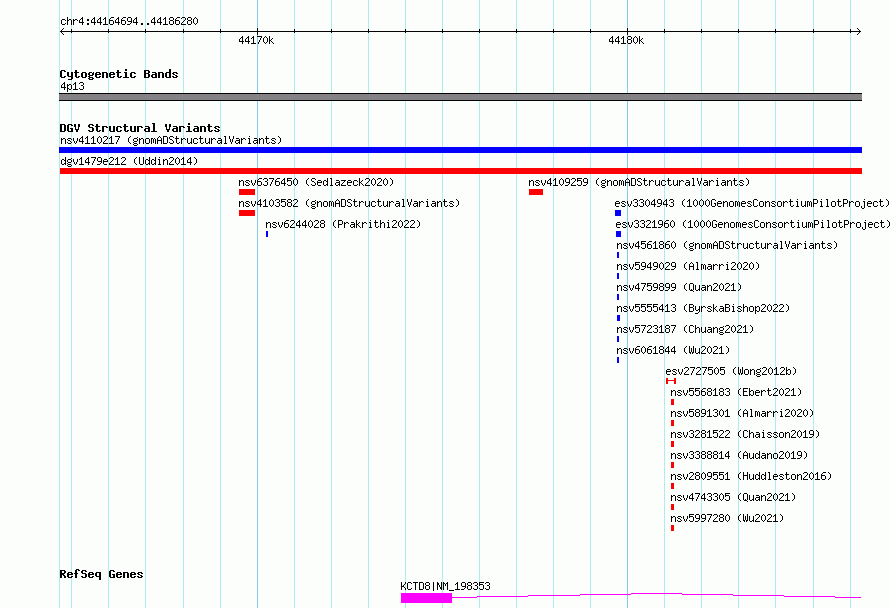Click the RefSeq Genes track title
This screenshot has width=890, height=608.
click(x=101, y=574)
